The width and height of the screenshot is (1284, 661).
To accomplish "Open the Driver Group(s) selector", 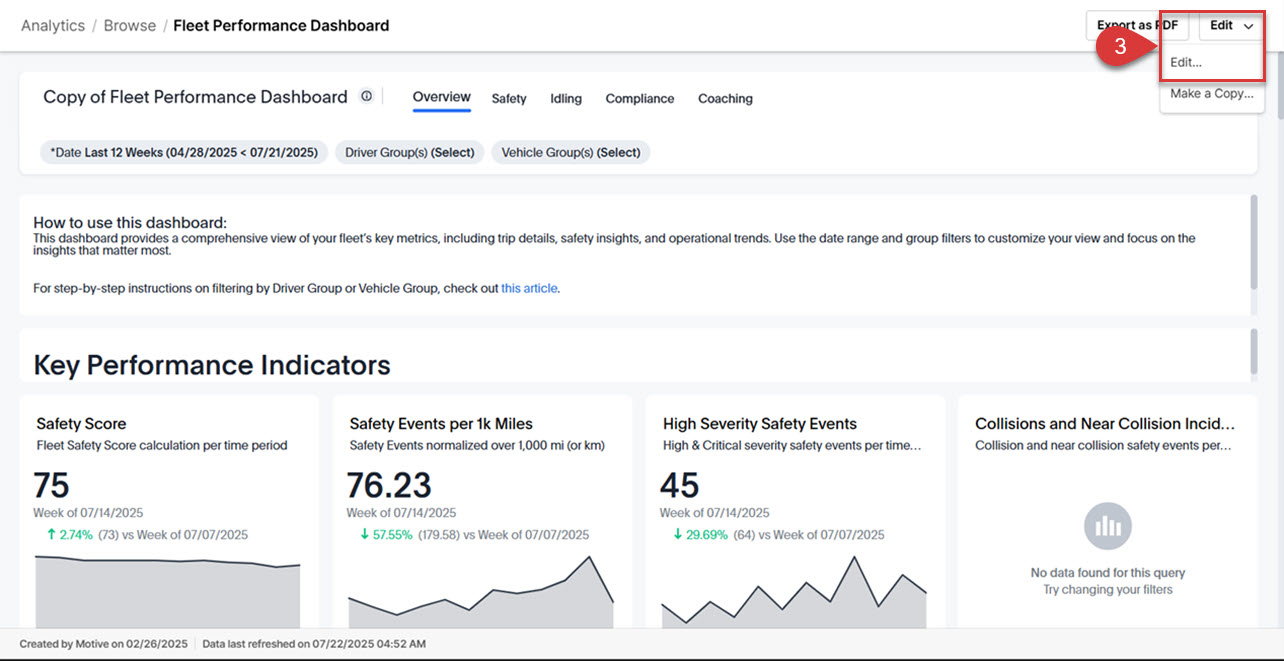I will (409, 152).
